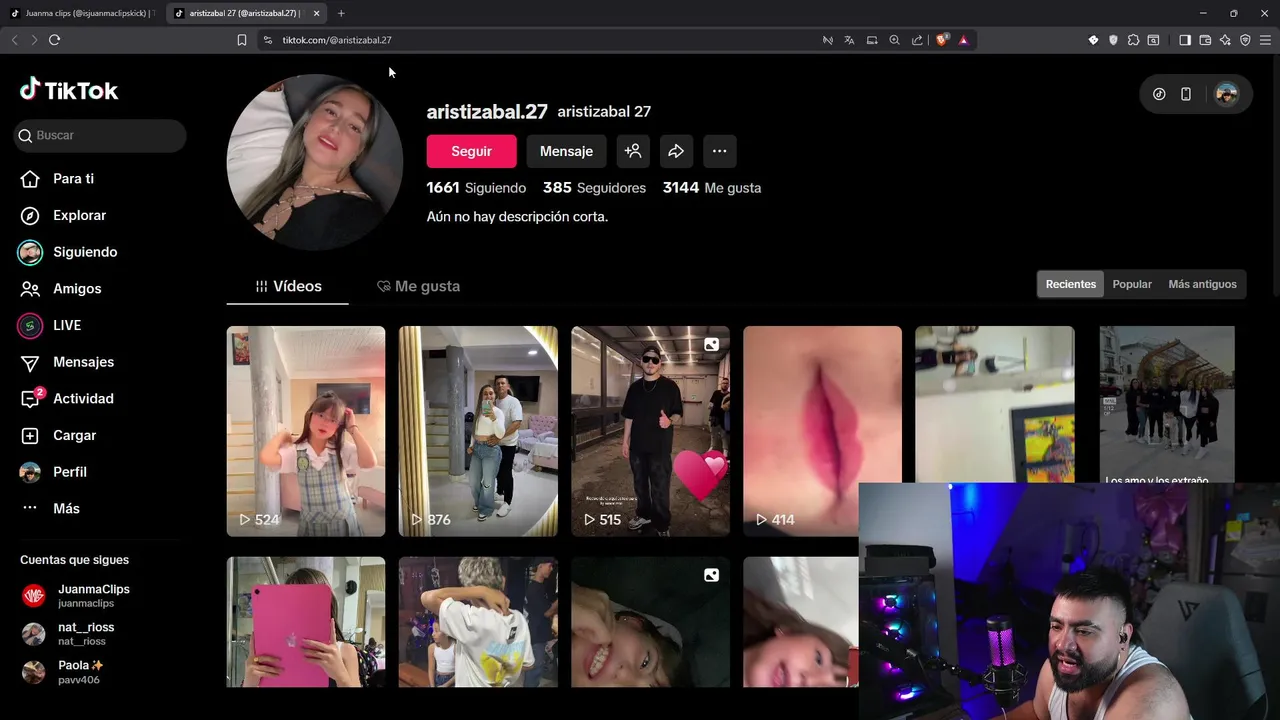Click the profile avatar picture
This screenshot has height=720, width=1280.
[315, 162]
